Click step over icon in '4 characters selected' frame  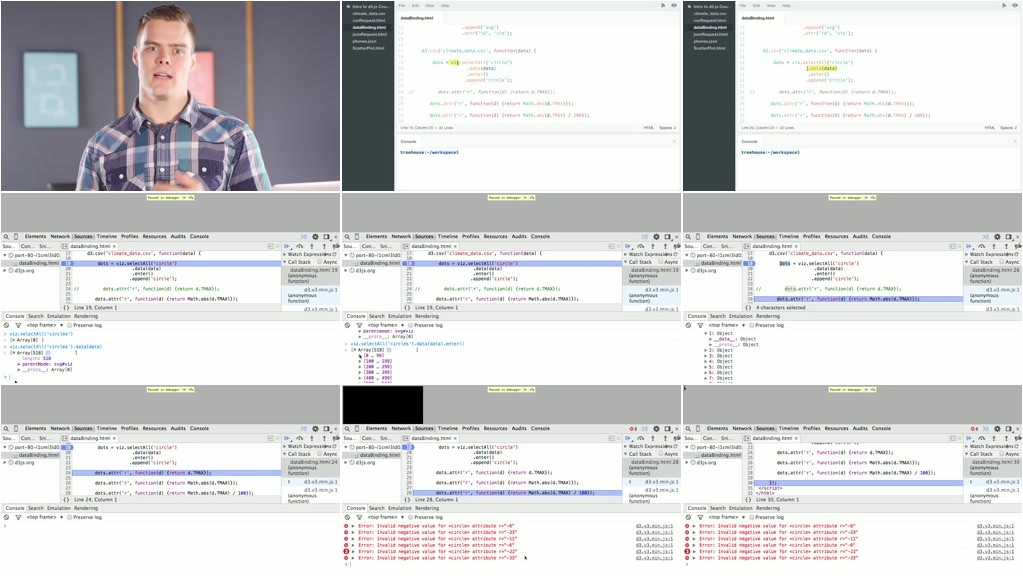coord(981,247)
